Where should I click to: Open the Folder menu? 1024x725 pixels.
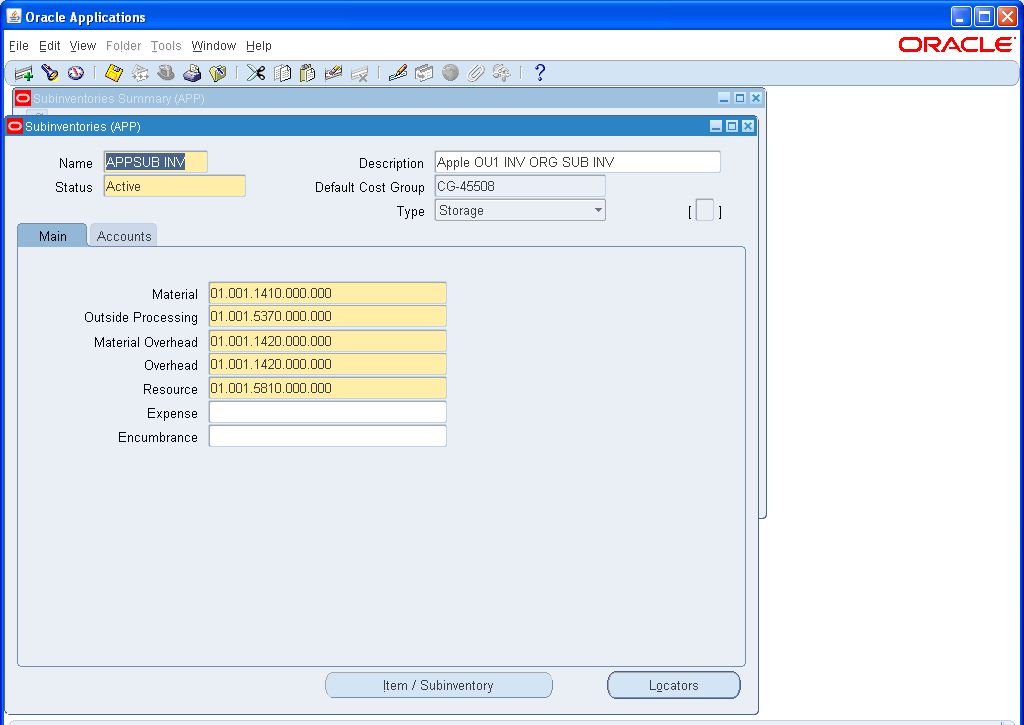coord(123,46)
